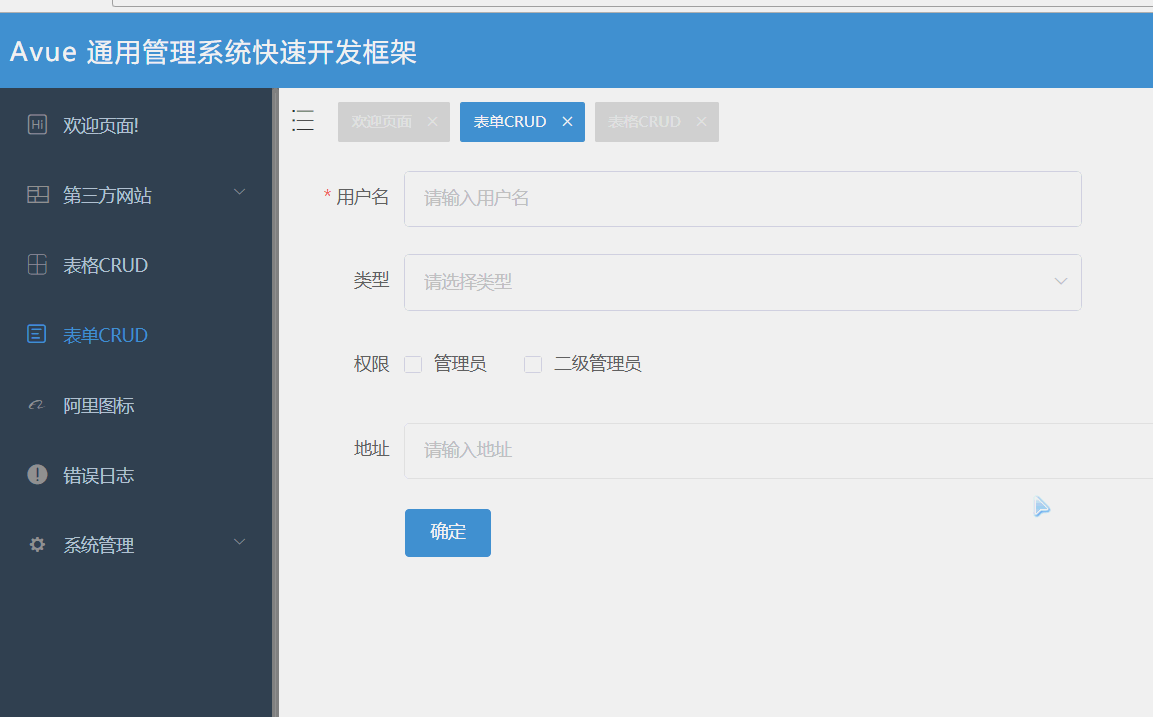This screenshot has width=1153, height=717.
Task: Open 第三方网站 in the sidebar
Action: (x=136, y=195)
